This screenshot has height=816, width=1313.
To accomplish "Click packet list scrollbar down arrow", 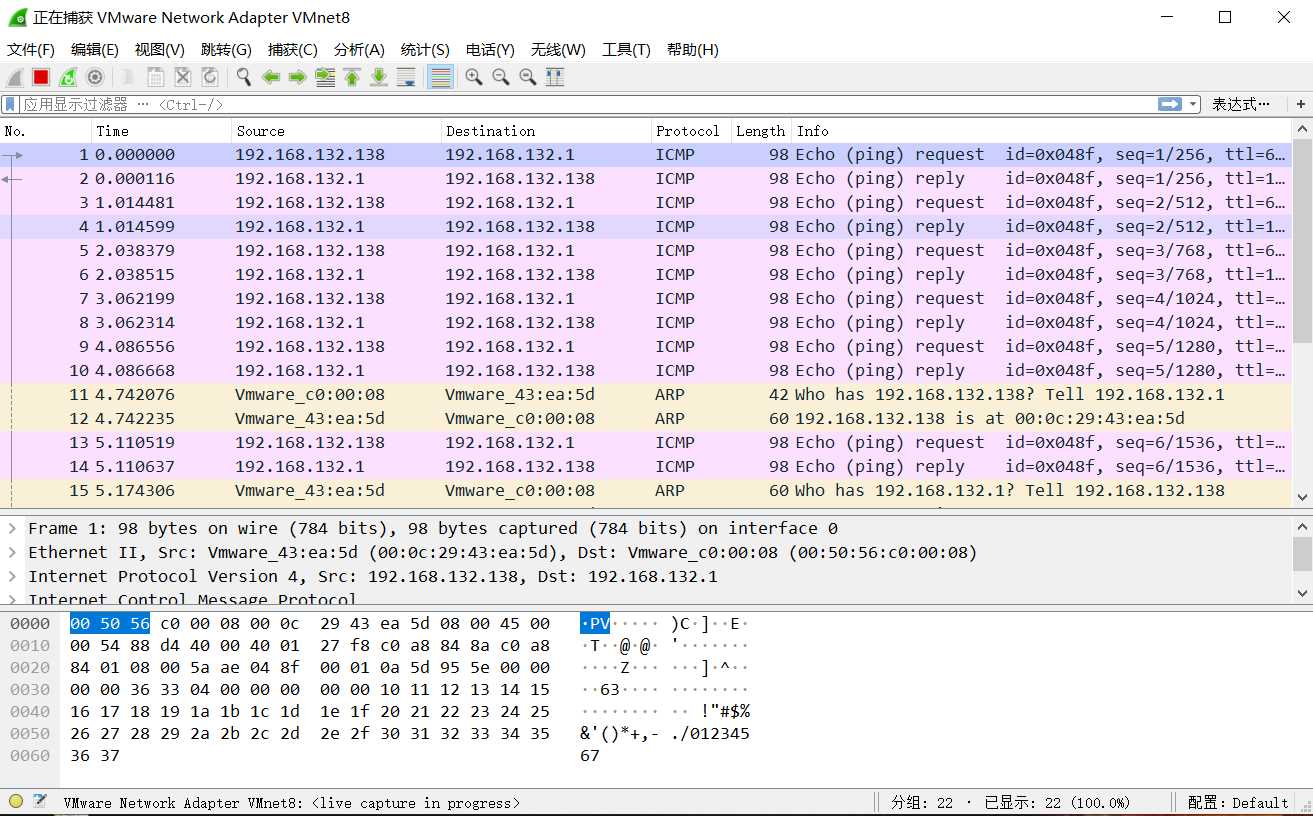I will (1302, 496).
